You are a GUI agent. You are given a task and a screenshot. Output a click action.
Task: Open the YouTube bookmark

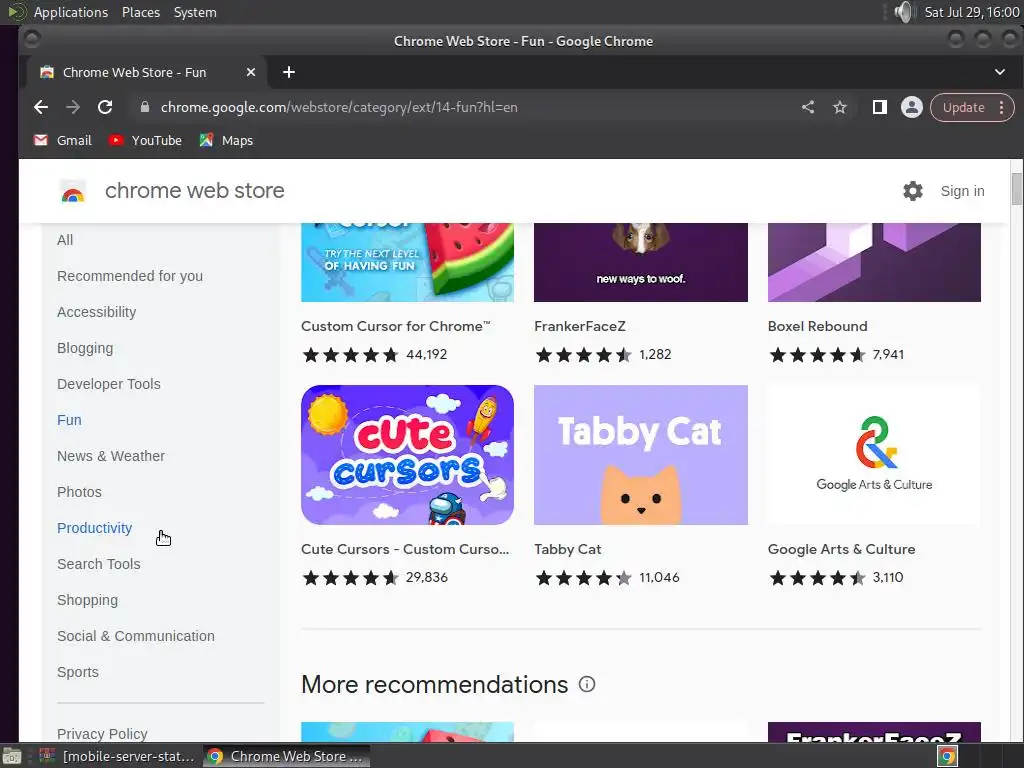pos(145,140)
